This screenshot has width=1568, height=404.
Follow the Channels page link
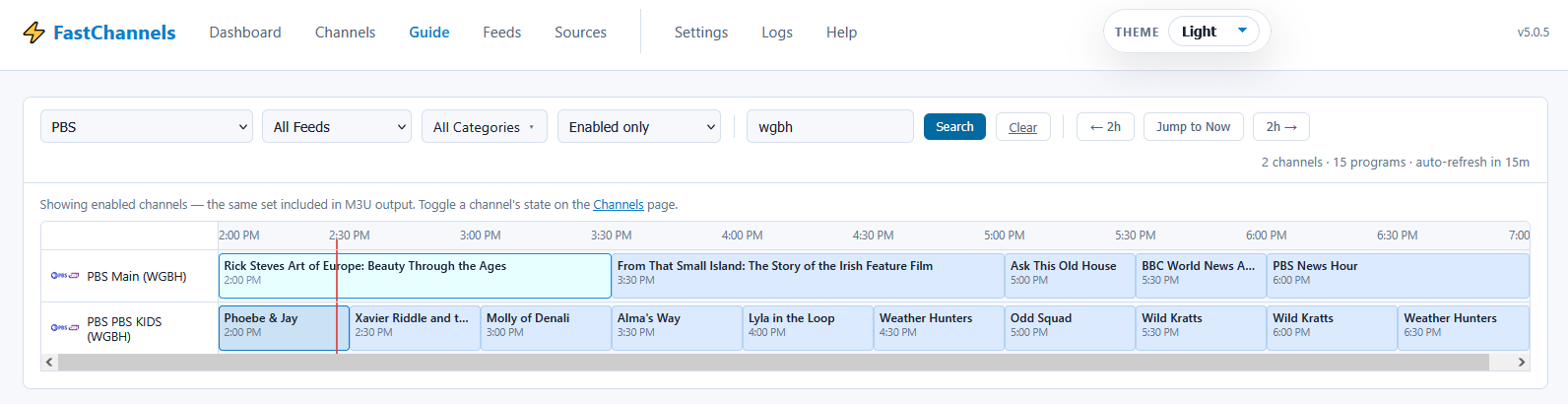pyautogui.click(x=619, y=204)
